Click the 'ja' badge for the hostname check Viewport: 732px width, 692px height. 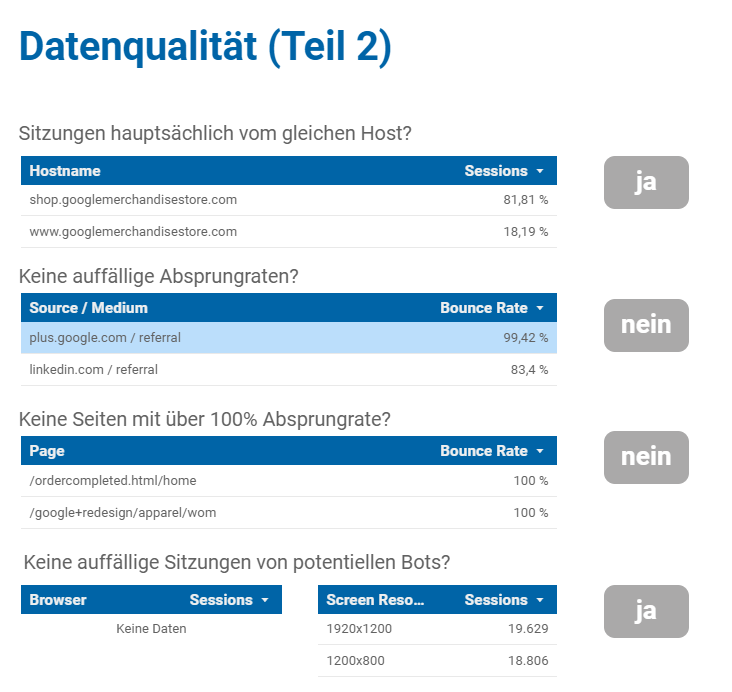(x=646, y=183)
